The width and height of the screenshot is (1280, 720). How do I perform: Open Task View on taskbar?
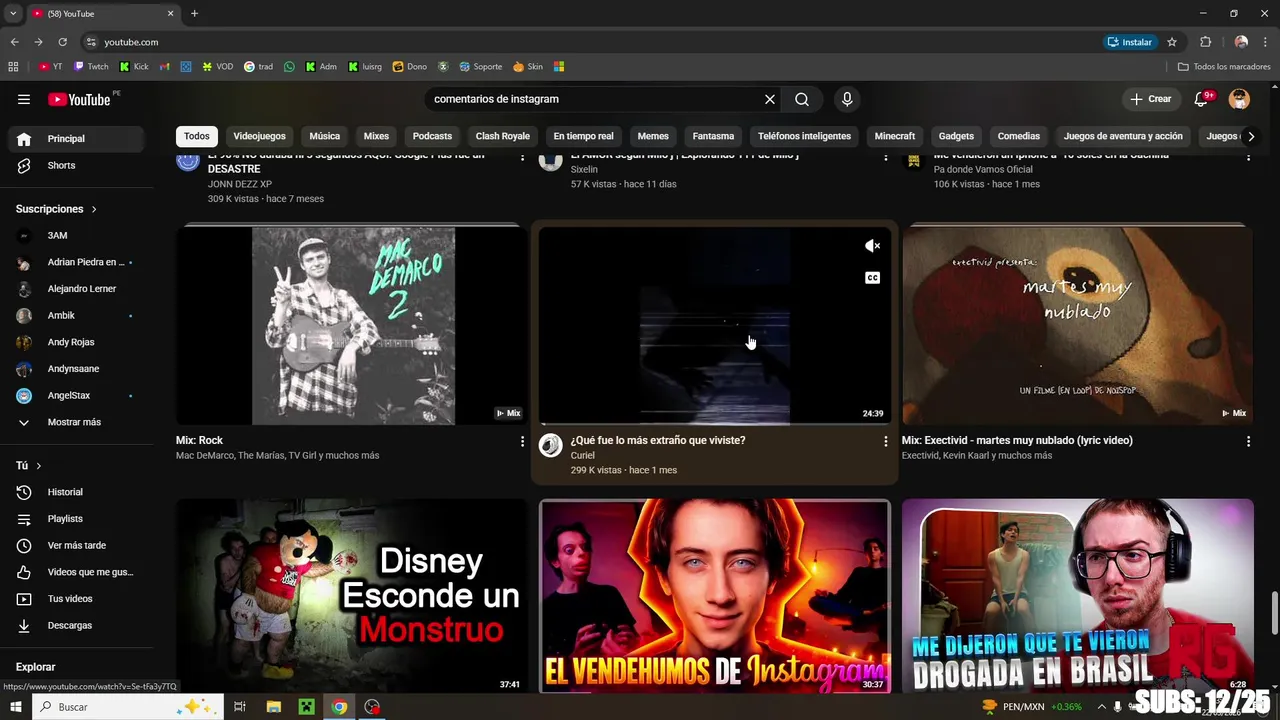click(x=240, y=707)
